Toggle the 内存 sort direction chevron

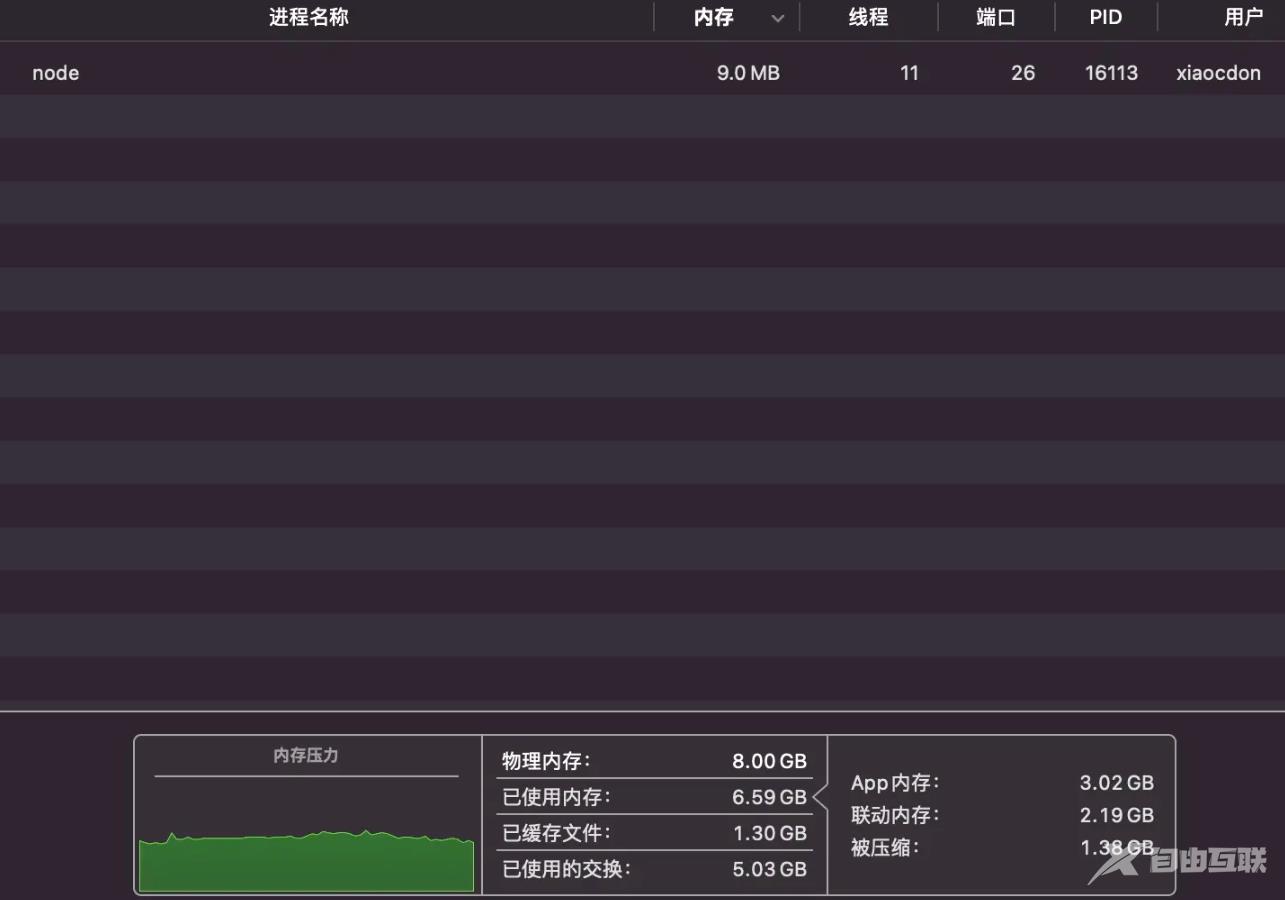coord(778,18)
